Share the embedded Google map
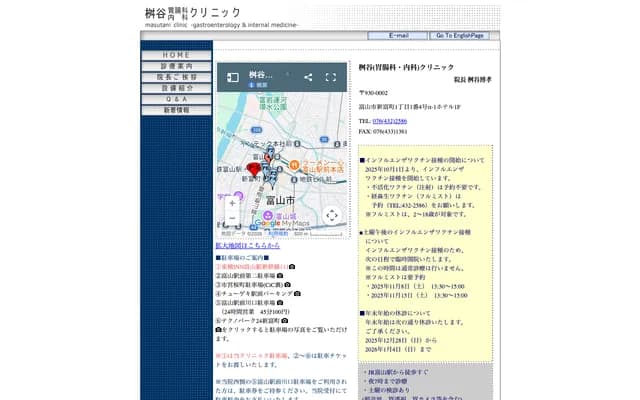 (308, 77)
